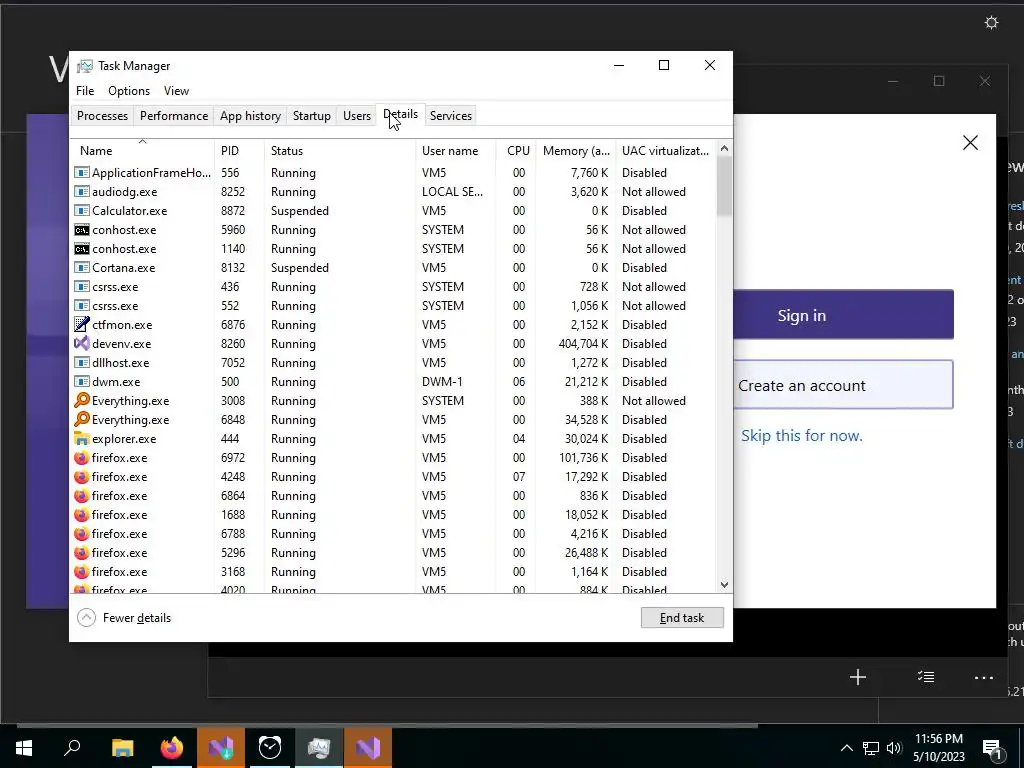The image size is (1024, 768).
Task: Switch to the App history tab
Action: 250,116
